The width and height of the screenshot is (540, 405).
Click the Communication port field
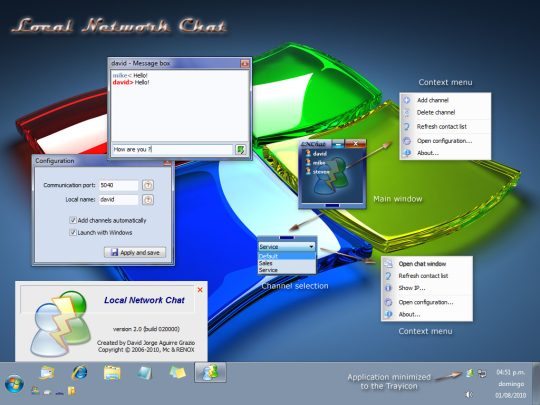(118, 185)
